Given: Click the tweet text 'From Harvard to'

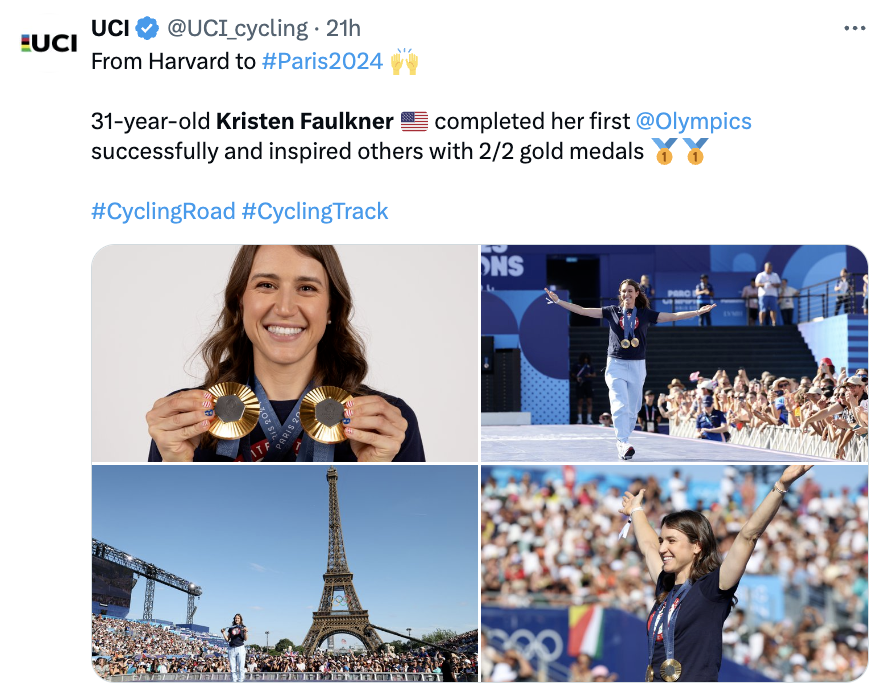Looking at the screenshot, I should coord(173,61).
